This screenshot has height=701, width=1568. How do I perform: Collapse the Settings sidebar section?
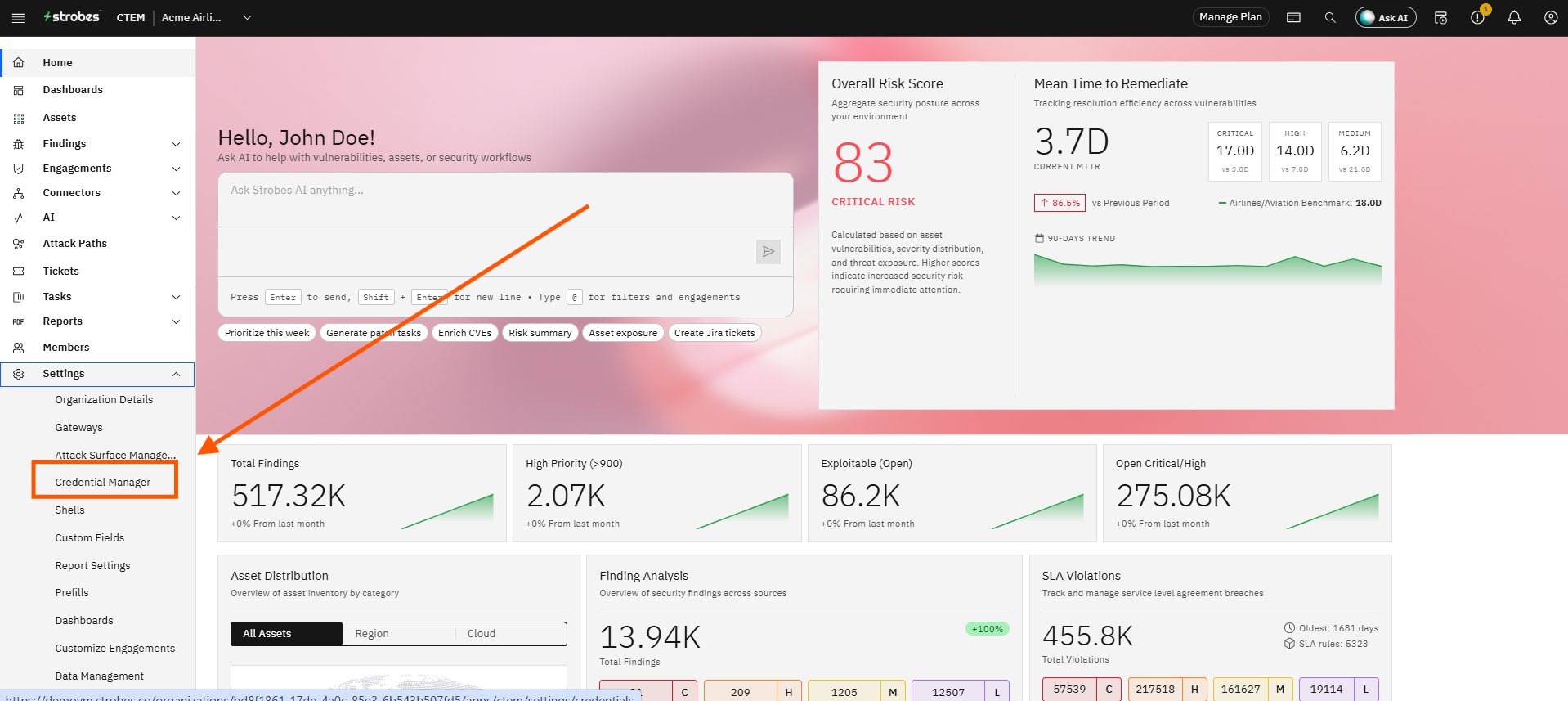coord(97,374)
